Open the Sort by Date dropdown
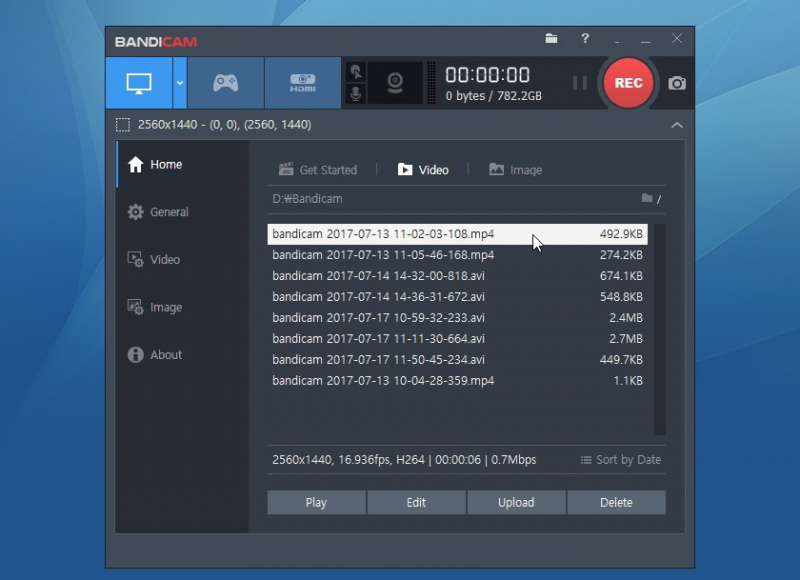The width and height of the screenshot is (800, 580). coord(620,460)
